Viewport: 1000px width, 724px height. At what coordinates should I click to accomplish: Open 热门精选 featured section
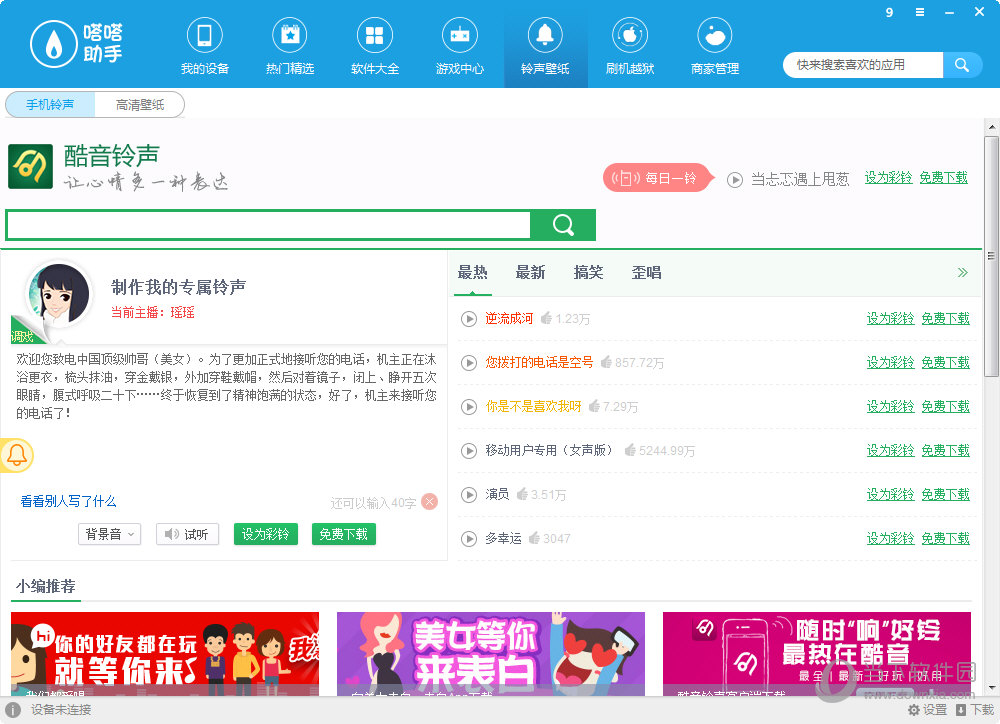coord(290,47)
